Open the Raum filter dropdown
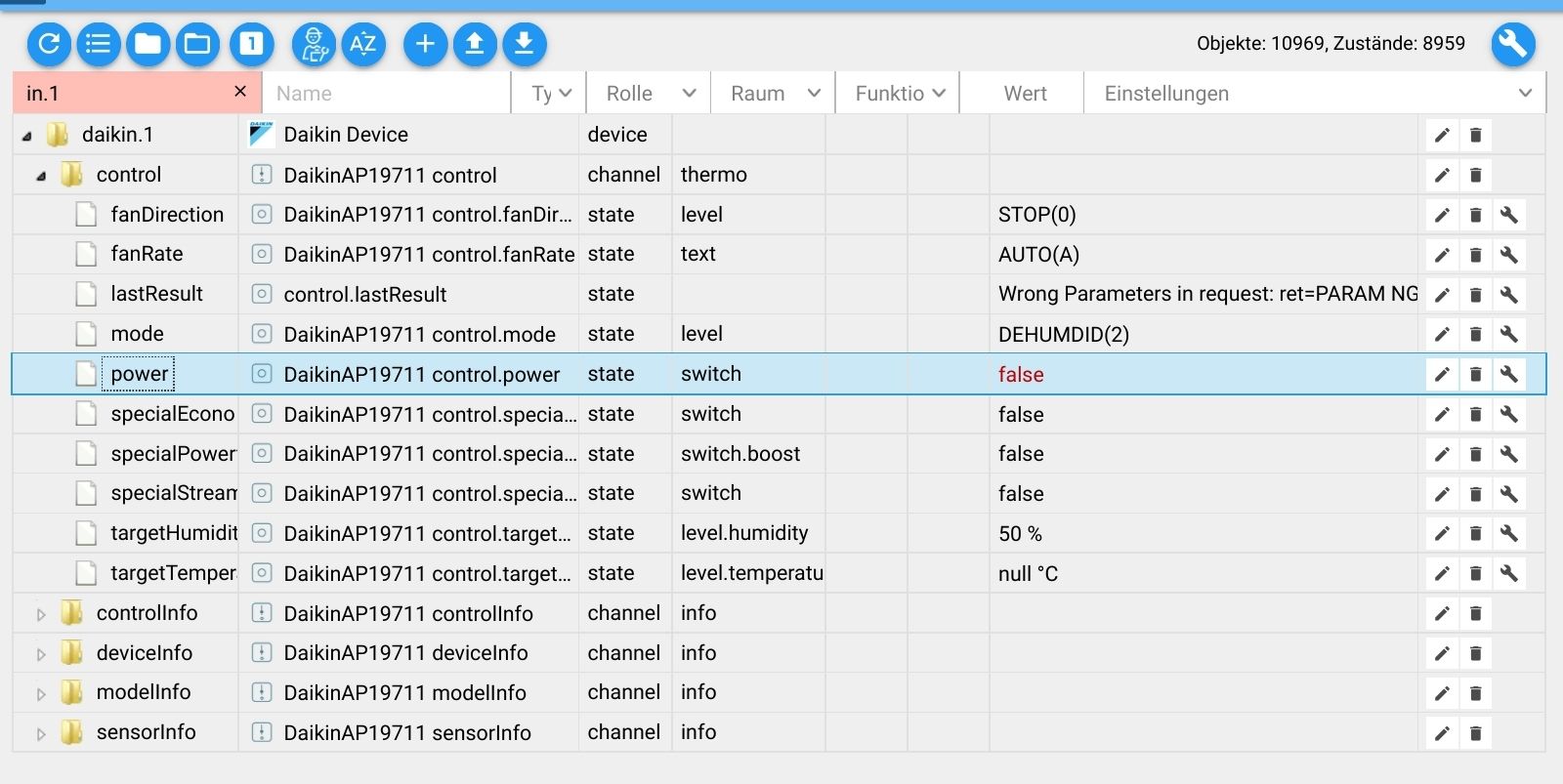Viewport: 1563px width, 784px height. (x=774, y=93)
